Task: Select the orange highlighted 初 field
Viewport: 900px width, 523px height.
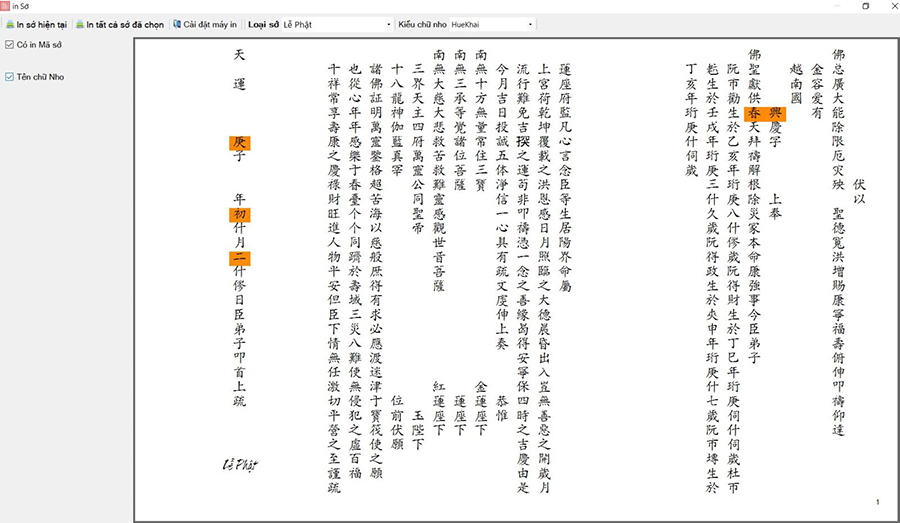Action: 239,215
